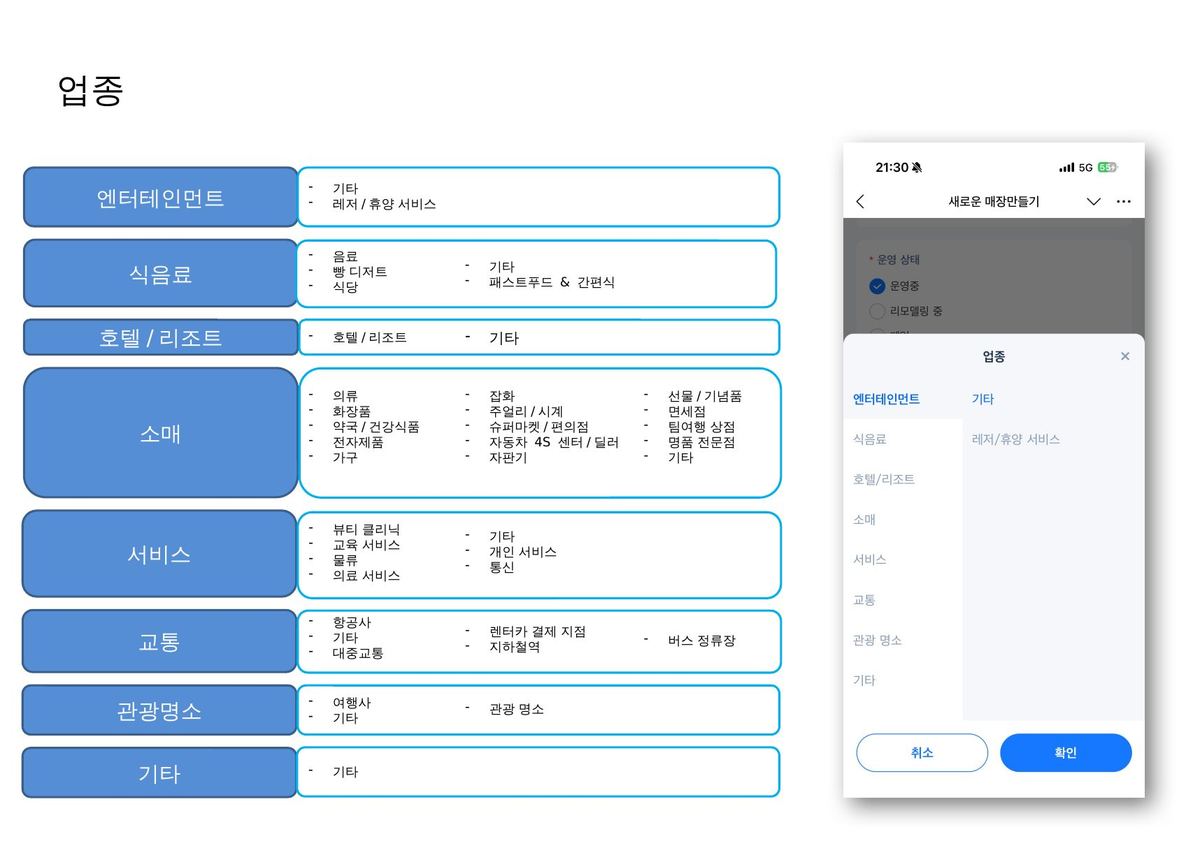Viewport: 1200px width, 848px height.
Task: Choose 엔터테인먼트 category in the list
Action: coord(886,399)
